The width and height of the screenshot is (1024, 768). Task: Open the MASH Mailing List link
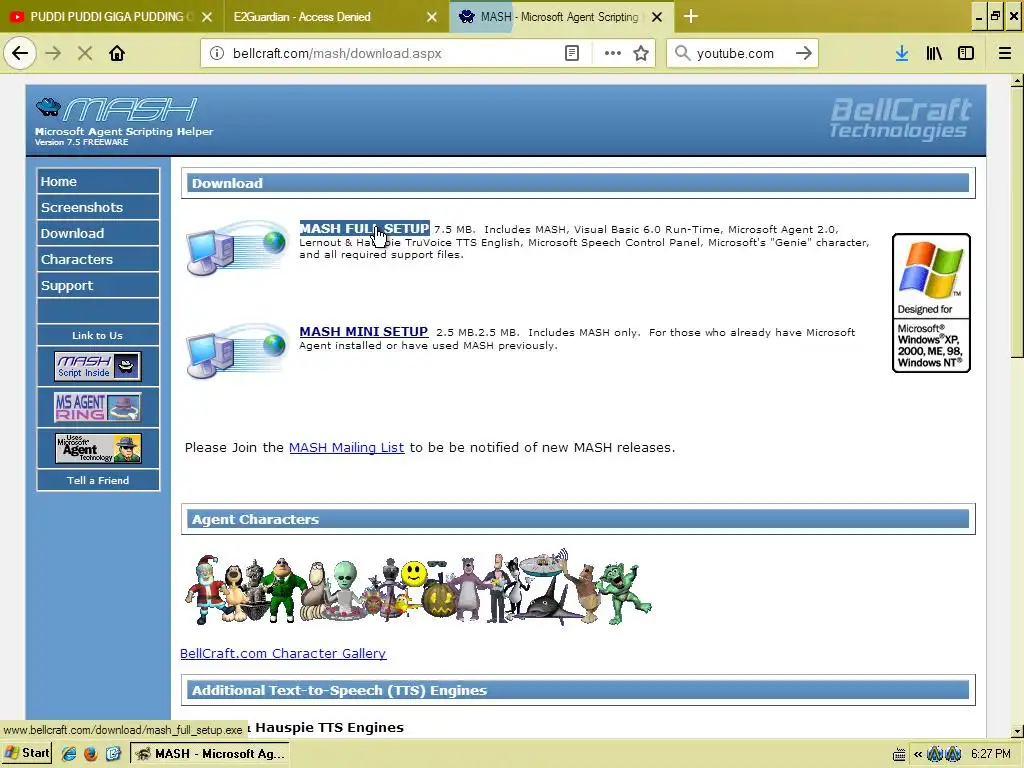click(346, 447)
